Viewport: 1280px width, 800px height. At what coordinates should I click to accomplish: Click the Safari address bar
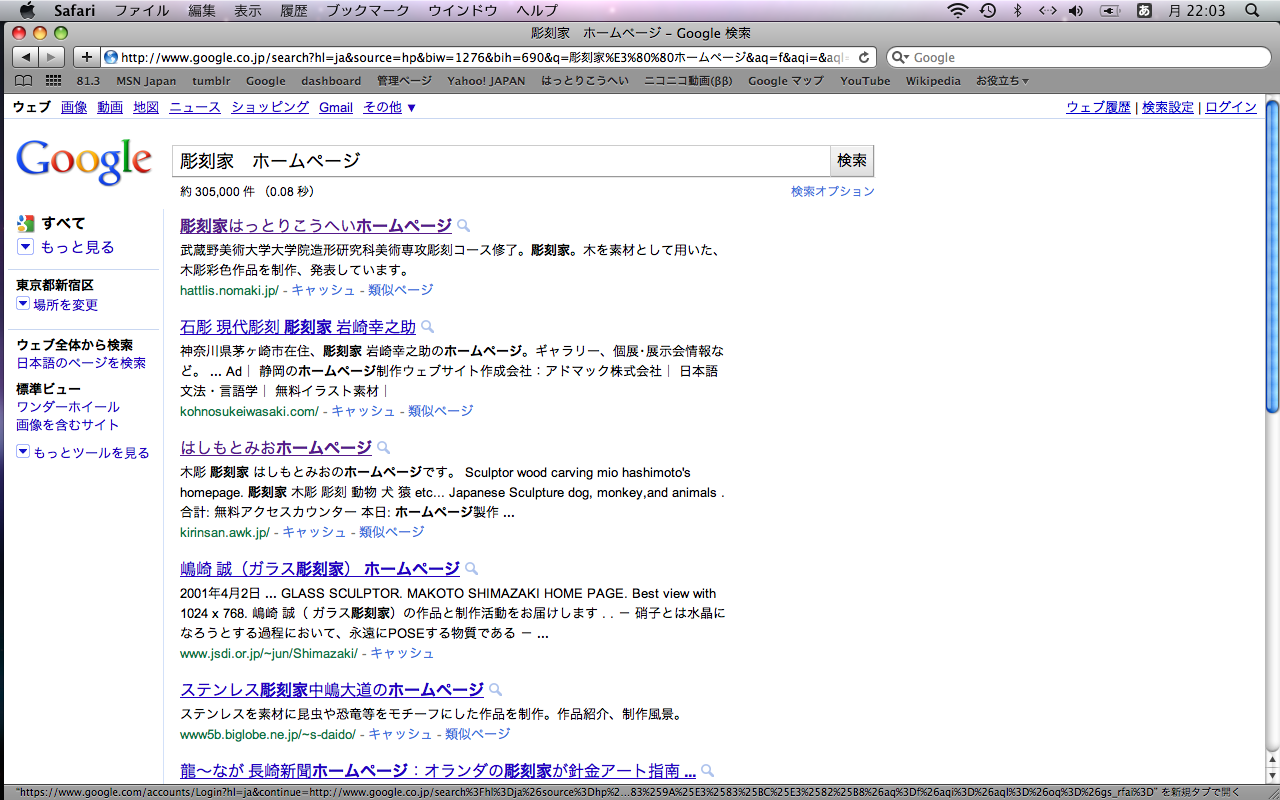(x=488, y=57)
